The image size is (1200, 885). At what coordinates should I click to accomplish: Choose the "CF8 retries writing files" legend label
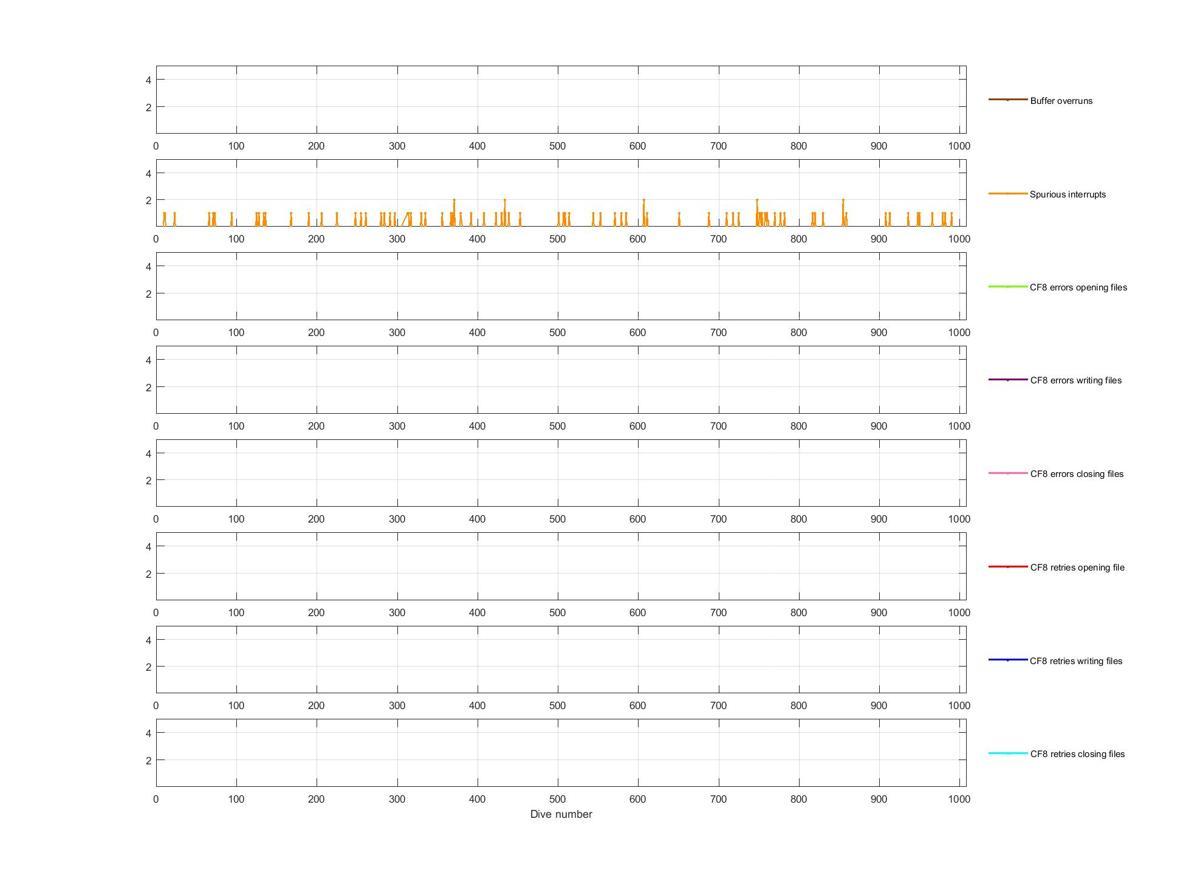(x=1076, y=661)
